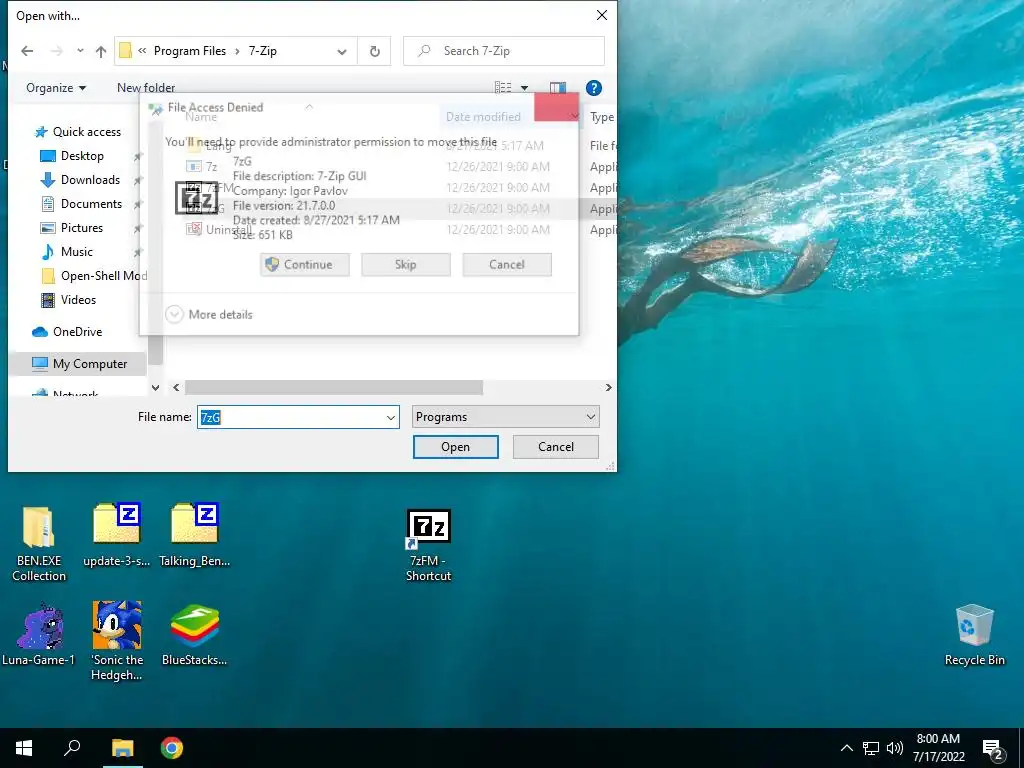The width and height of the screenshot is (1024, 768).
Task: Open the notification center icon
Action: tap(993, 750)
